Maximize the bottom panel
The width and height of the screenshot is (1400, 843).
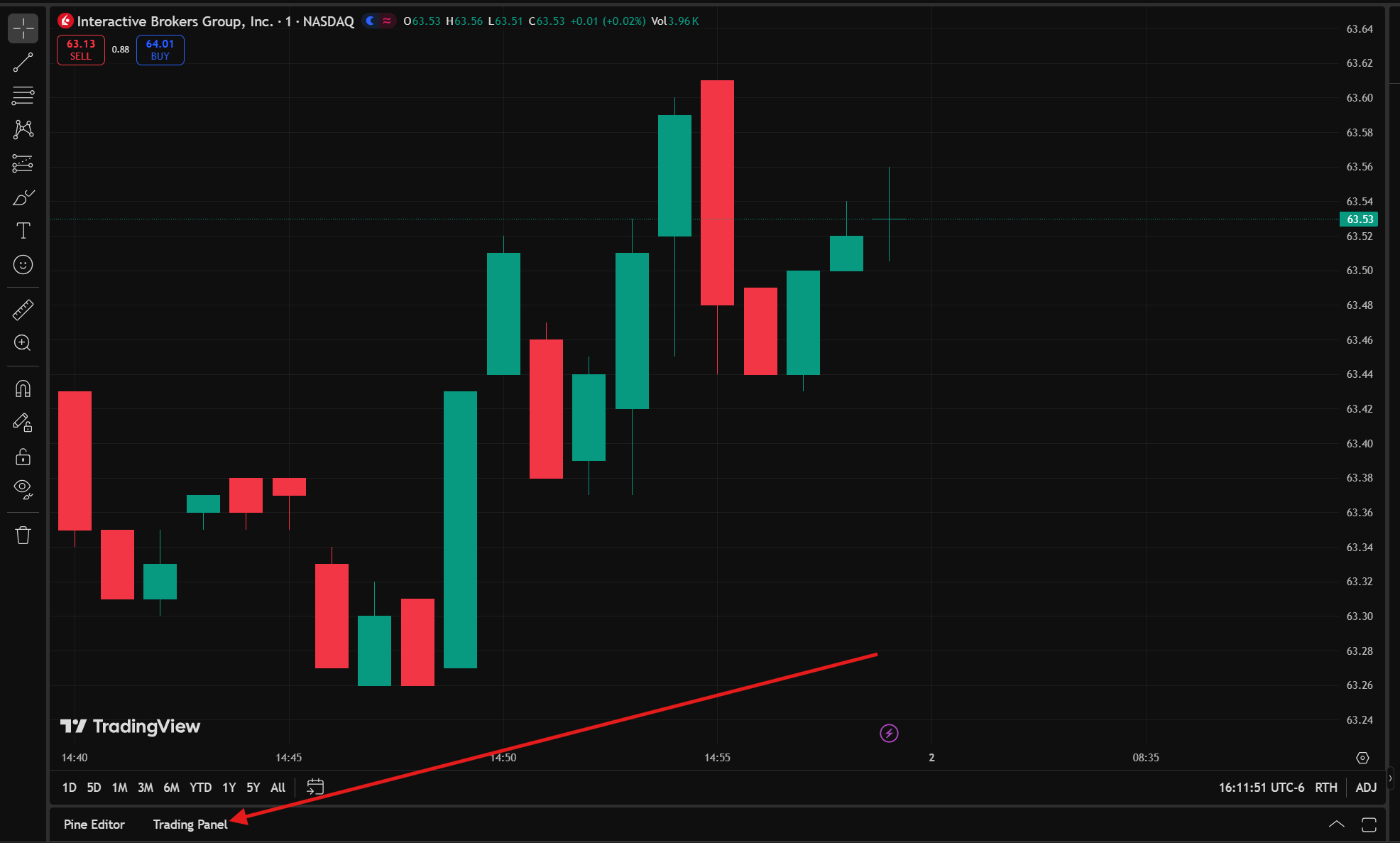(1369, 825)
